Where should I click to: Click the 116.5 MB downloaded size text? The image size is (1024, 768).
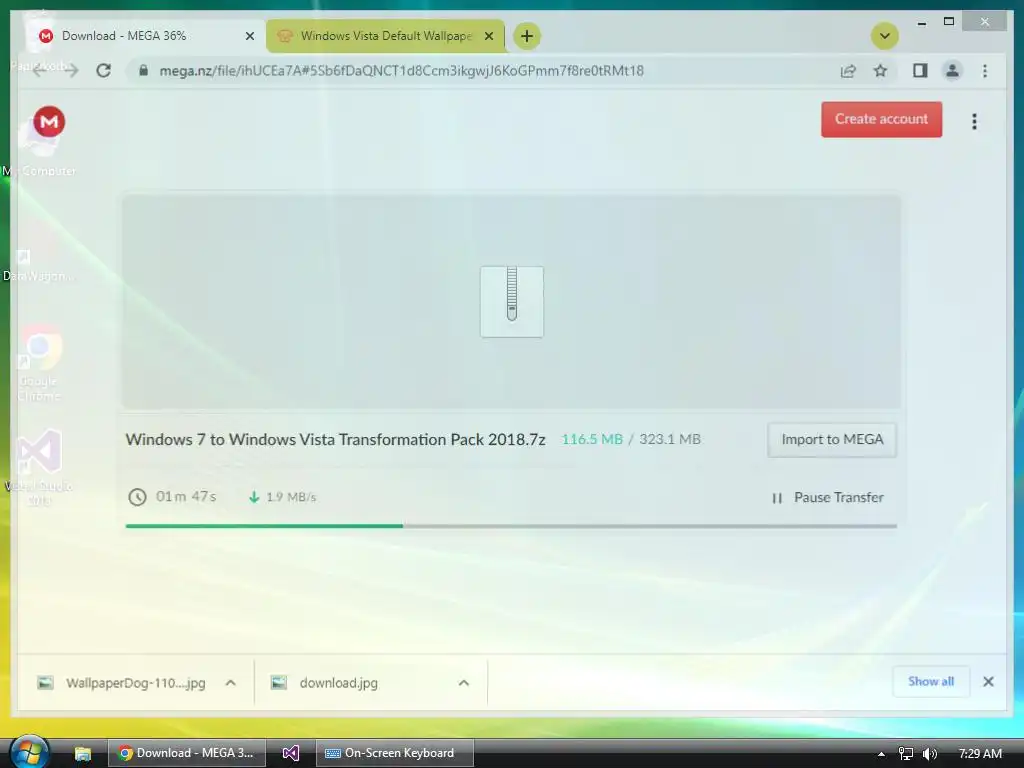pyautogui.click(x=592, y=440)
